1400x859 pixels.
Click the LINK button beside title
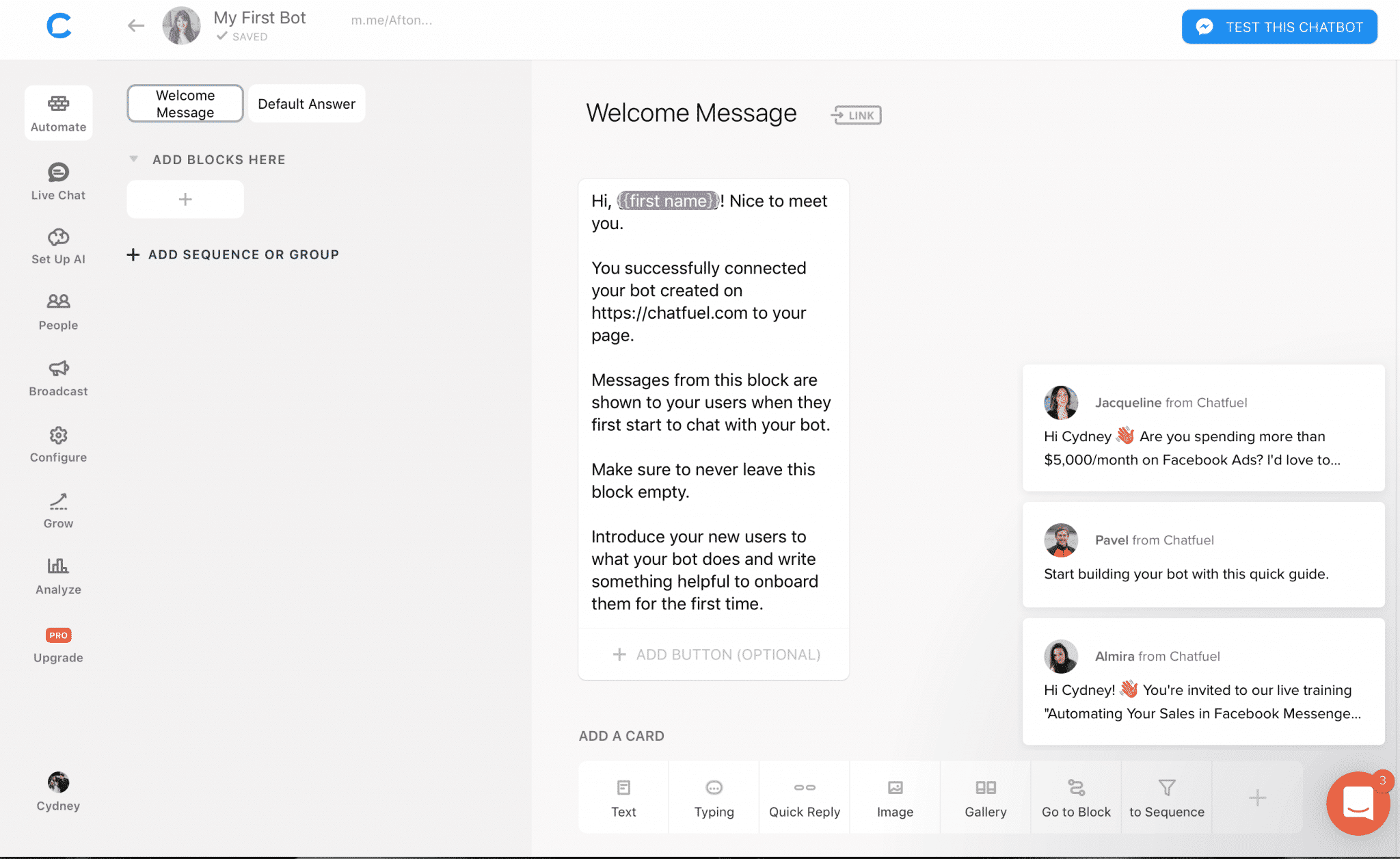pos(857,115)
